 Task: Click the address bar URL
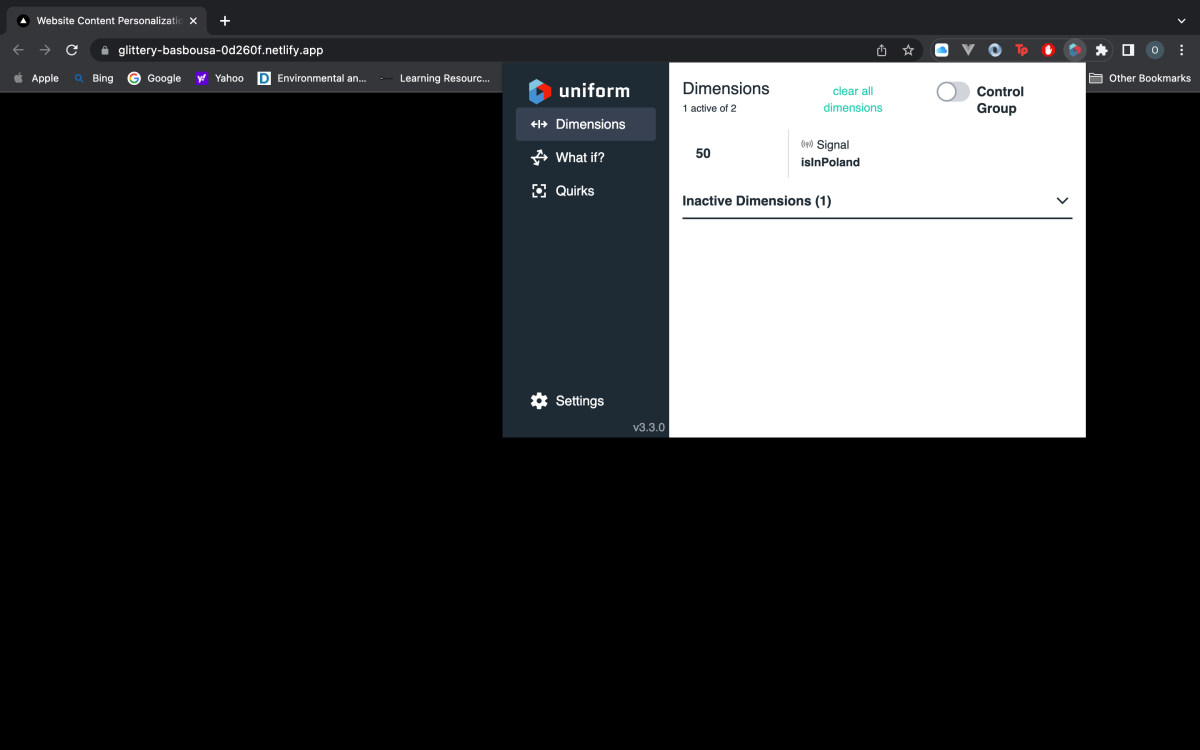point(221,50)
